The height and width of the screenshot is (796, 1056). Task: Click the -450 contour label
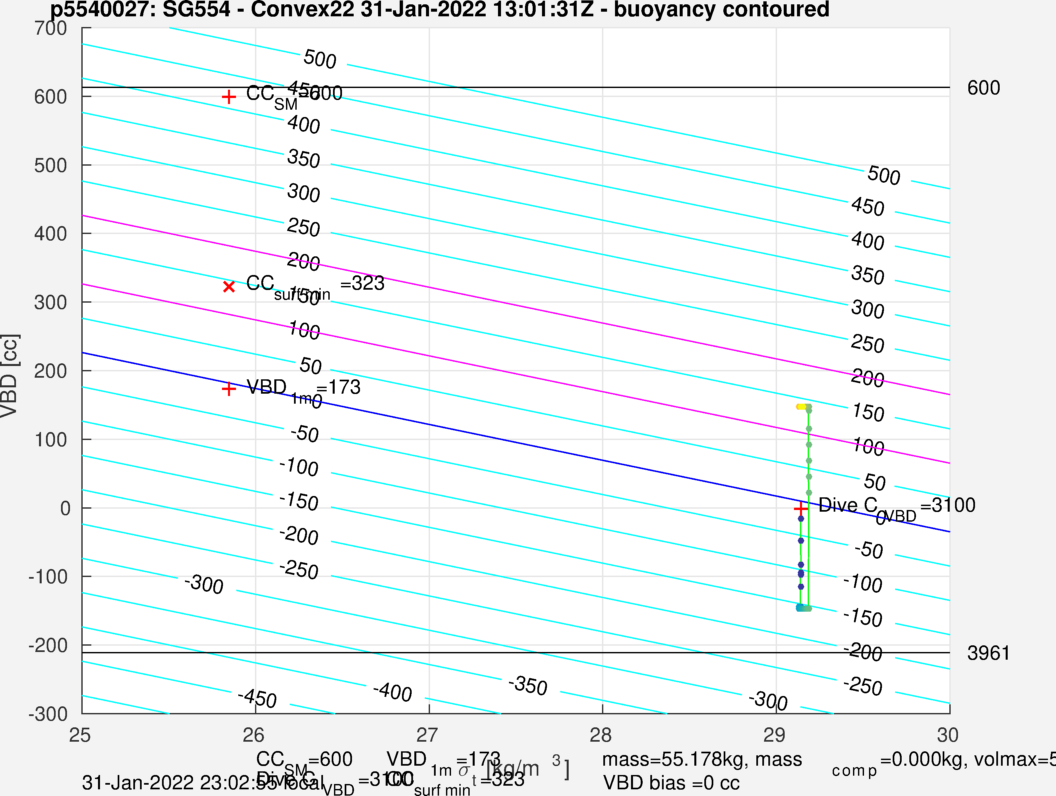tap(257, 698)
